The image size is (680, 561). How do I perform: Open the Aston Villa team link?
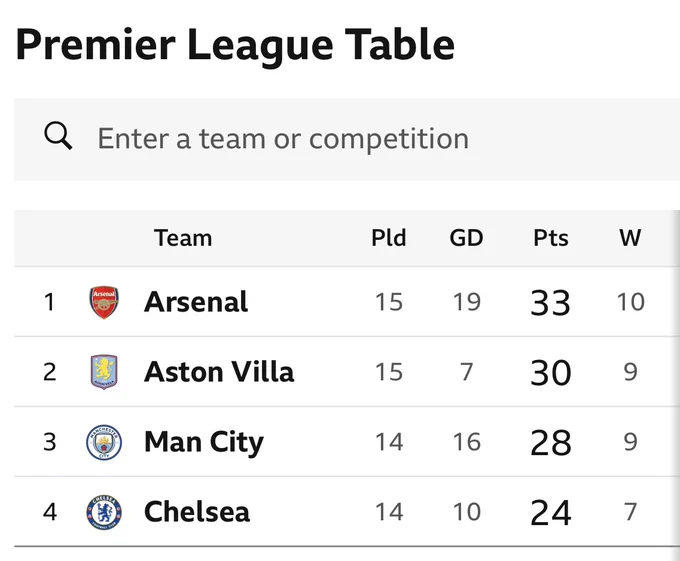tap(219, 372)
